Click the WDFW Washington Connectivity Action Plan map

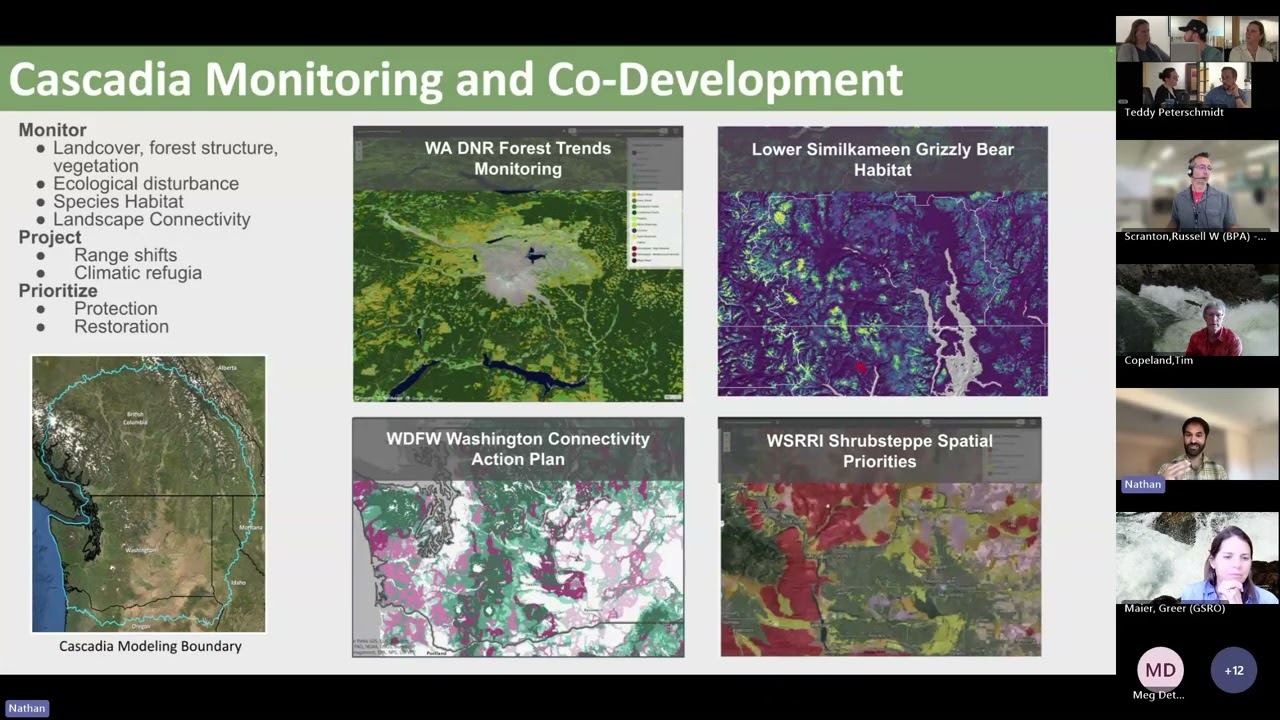518,537
